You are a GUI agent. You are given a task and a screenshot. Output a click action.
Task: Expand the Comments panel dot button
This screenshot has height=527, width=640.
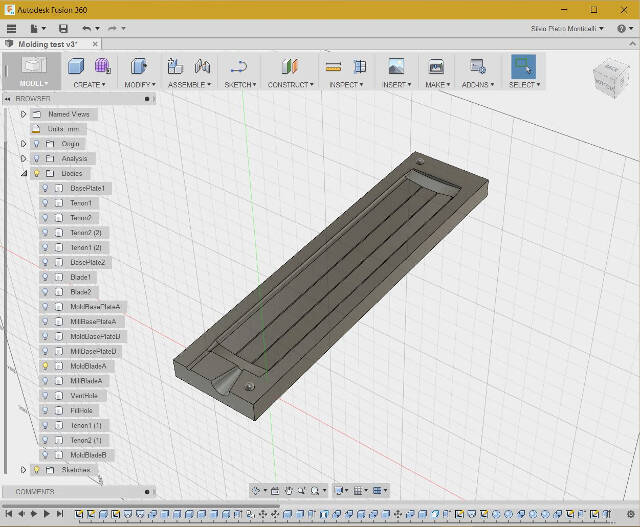(147, 492)
